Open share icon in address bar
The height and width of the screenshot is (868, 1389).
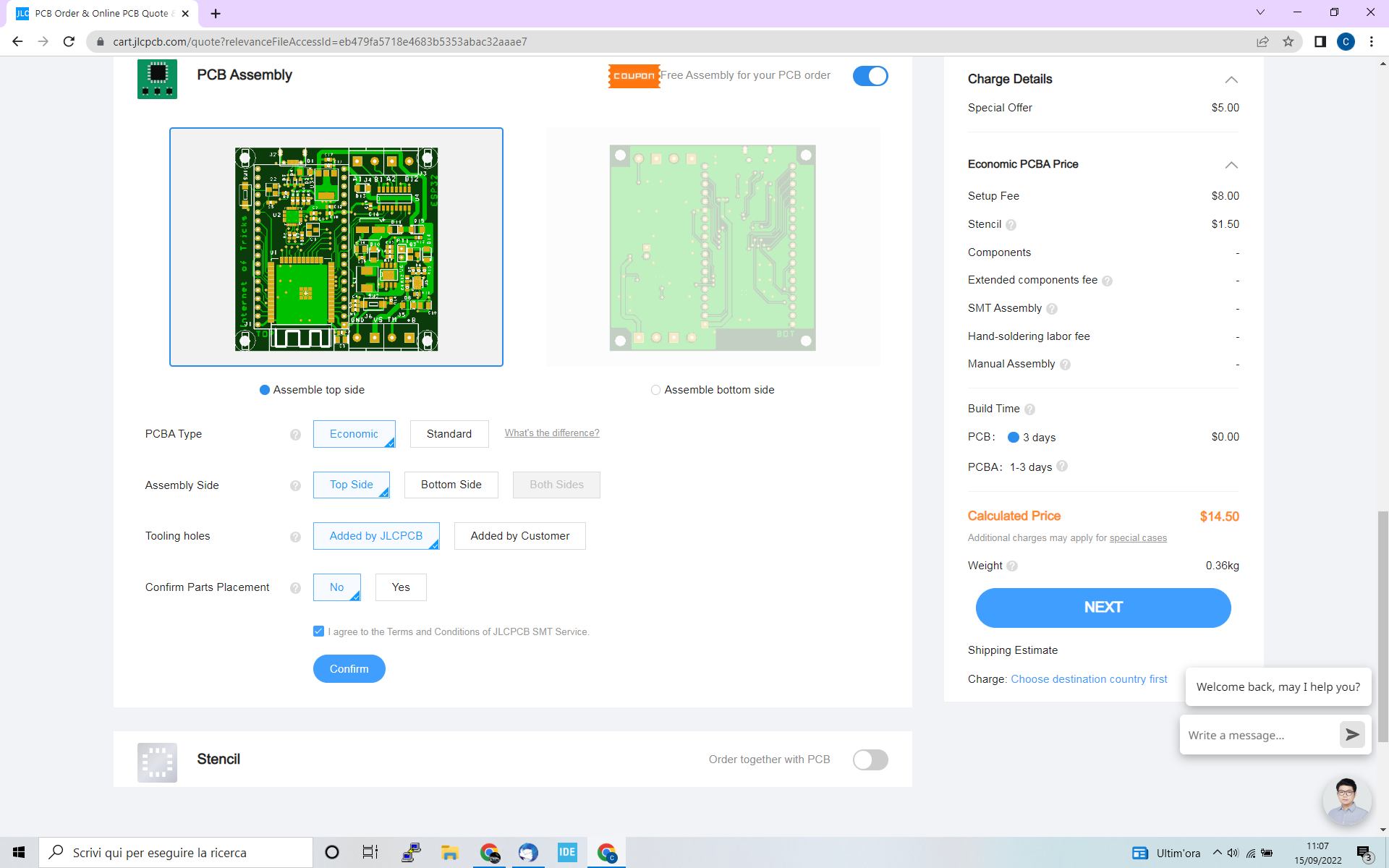[x=1262, y=42]
